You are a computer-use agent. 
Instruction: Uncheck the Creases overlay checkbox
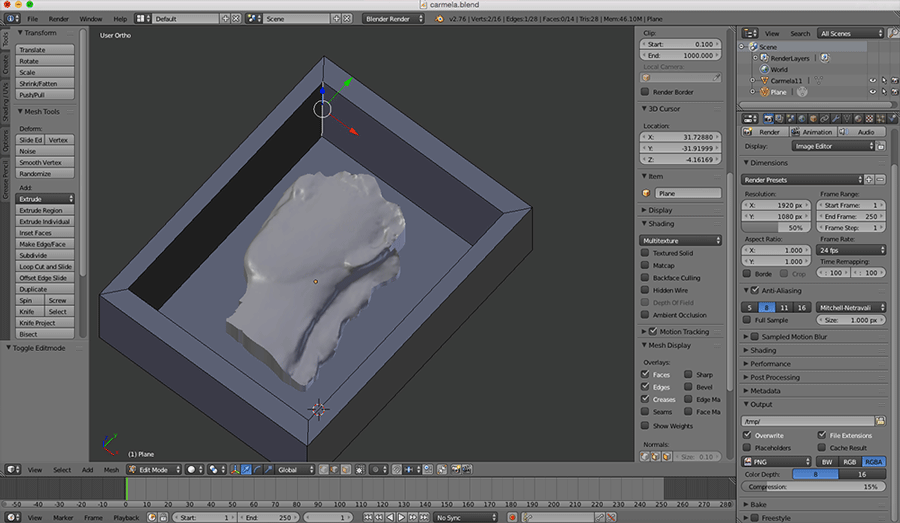(x=645, y=399)
